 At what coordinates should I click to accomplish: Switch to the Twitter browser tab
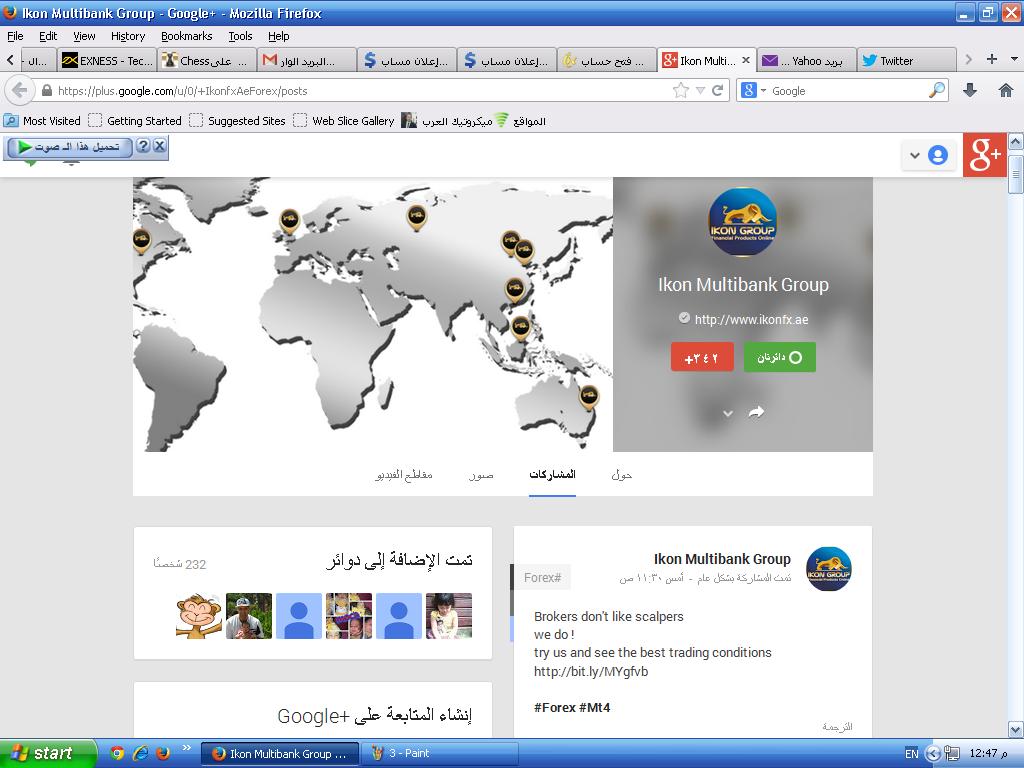906,60
